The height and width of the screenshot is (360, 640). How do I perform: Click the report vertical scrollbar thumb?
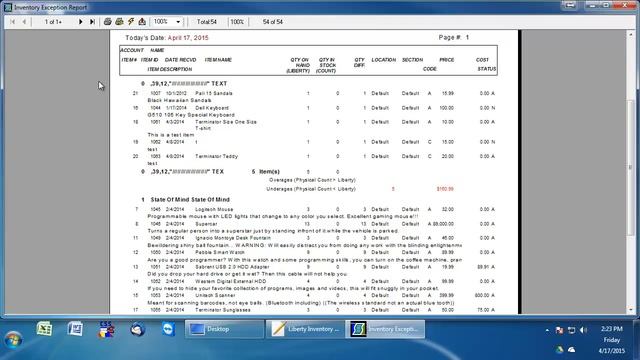tap(631, 167)
